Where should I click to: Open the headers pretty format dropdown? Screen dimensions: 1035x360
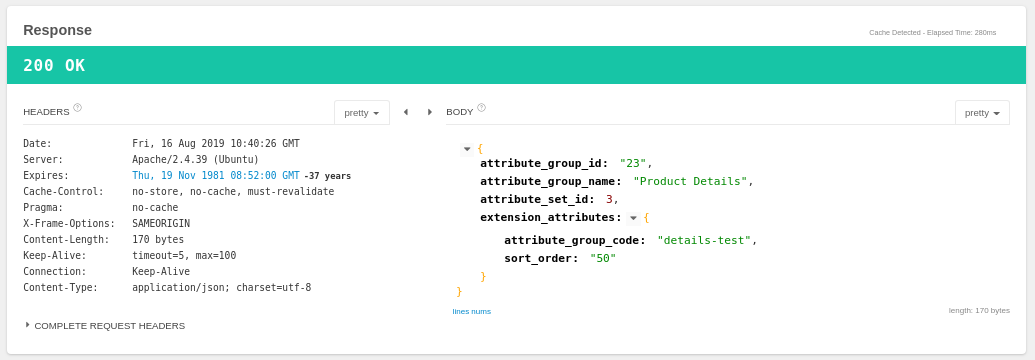tap(362, 113)
